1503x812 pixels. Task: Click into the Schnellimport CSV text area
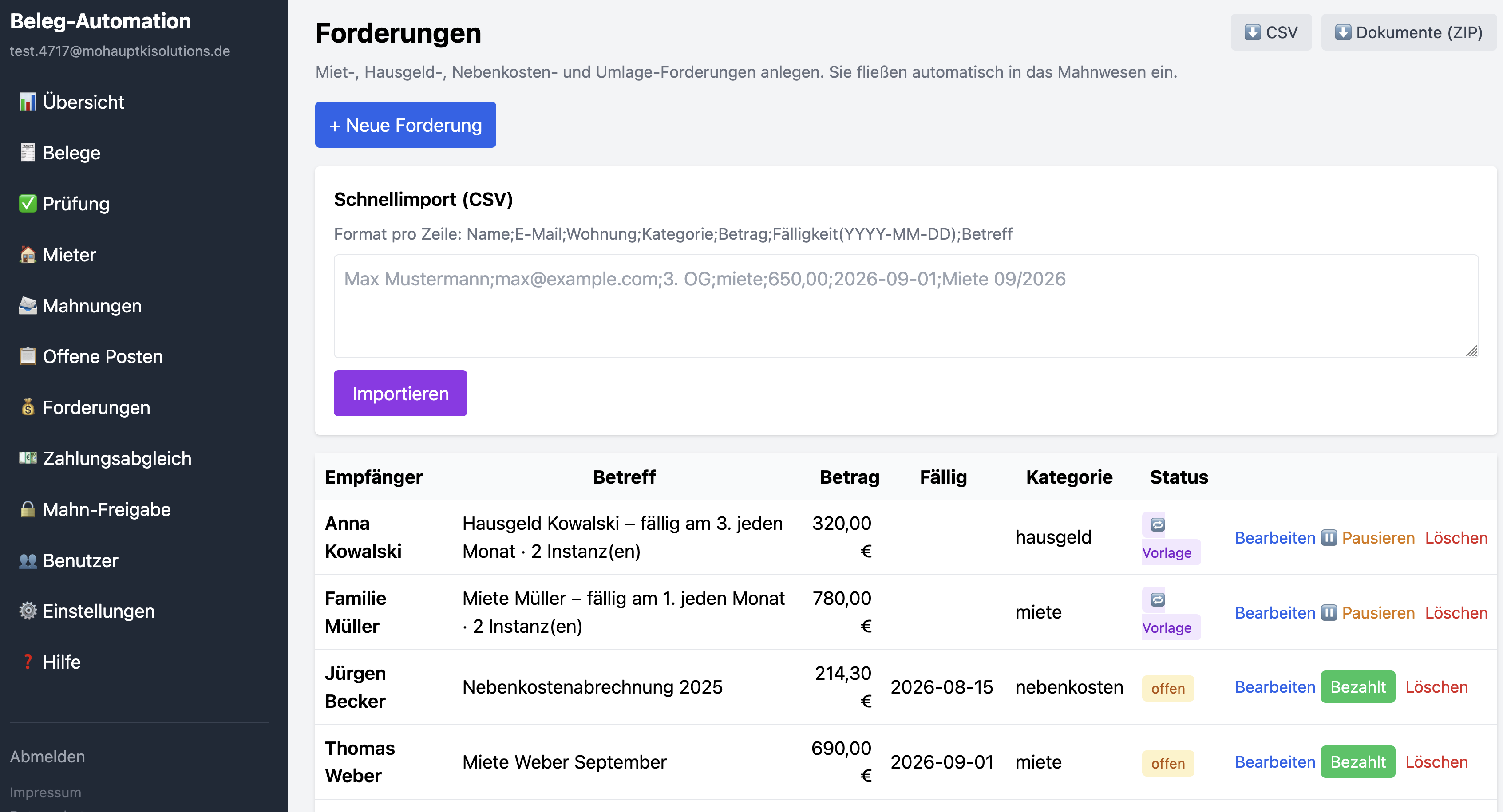[906, 306]
